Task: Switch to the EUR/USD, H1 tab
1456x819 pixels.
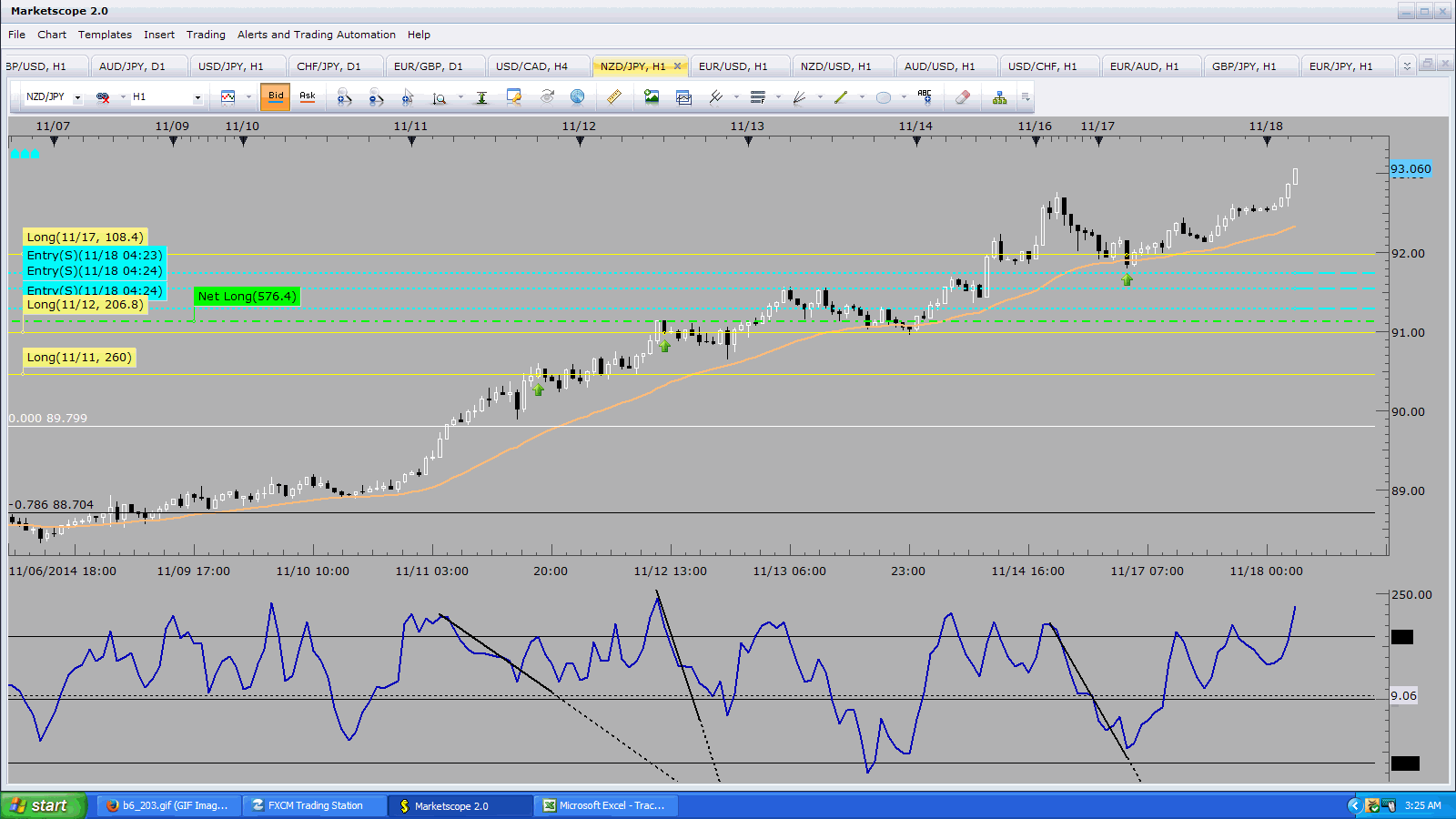Action: [733, 66]
